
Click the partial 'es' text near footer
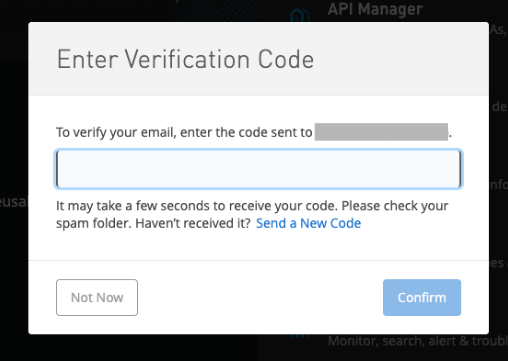[497, 263]
